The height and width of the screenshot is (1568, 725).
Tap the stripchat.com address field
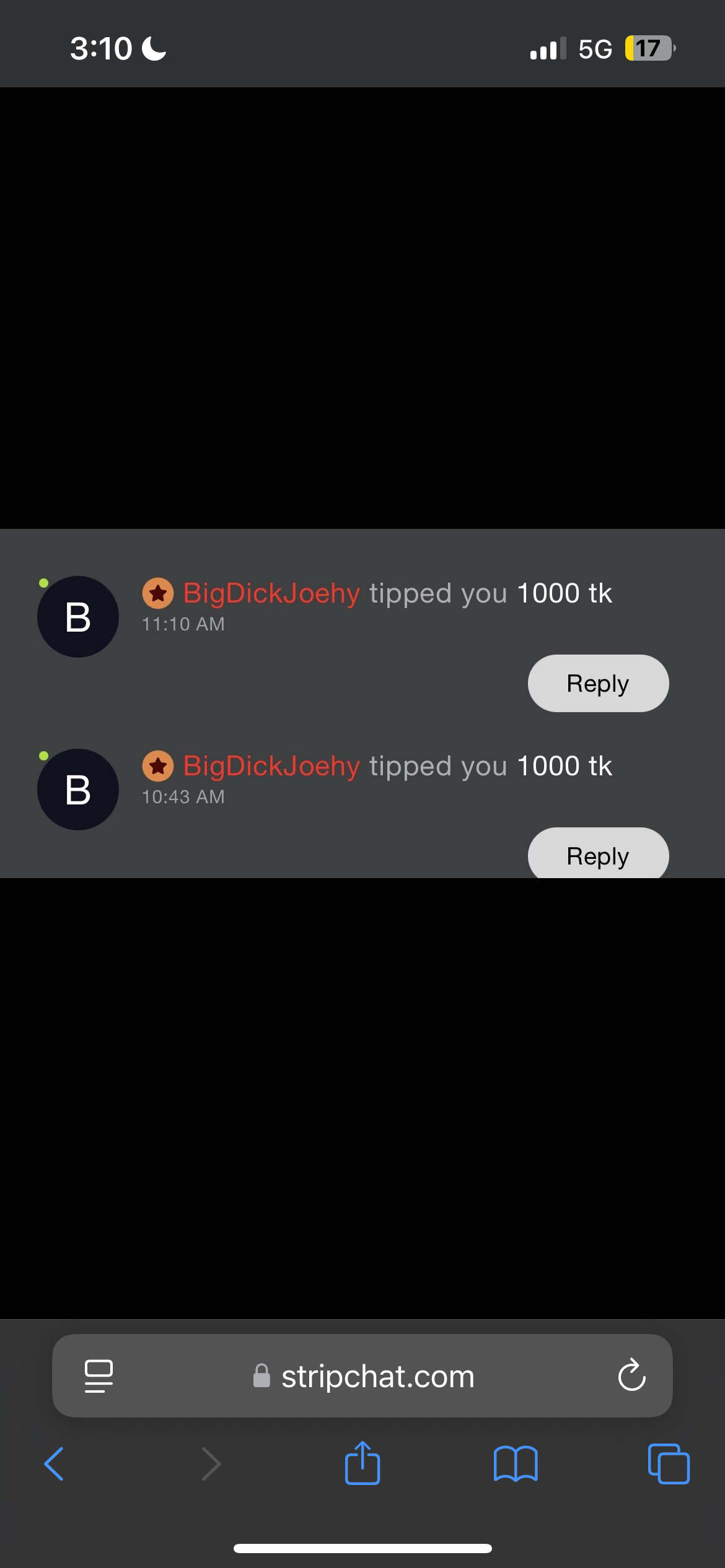pyautogui.click(x=362, y=1375)
